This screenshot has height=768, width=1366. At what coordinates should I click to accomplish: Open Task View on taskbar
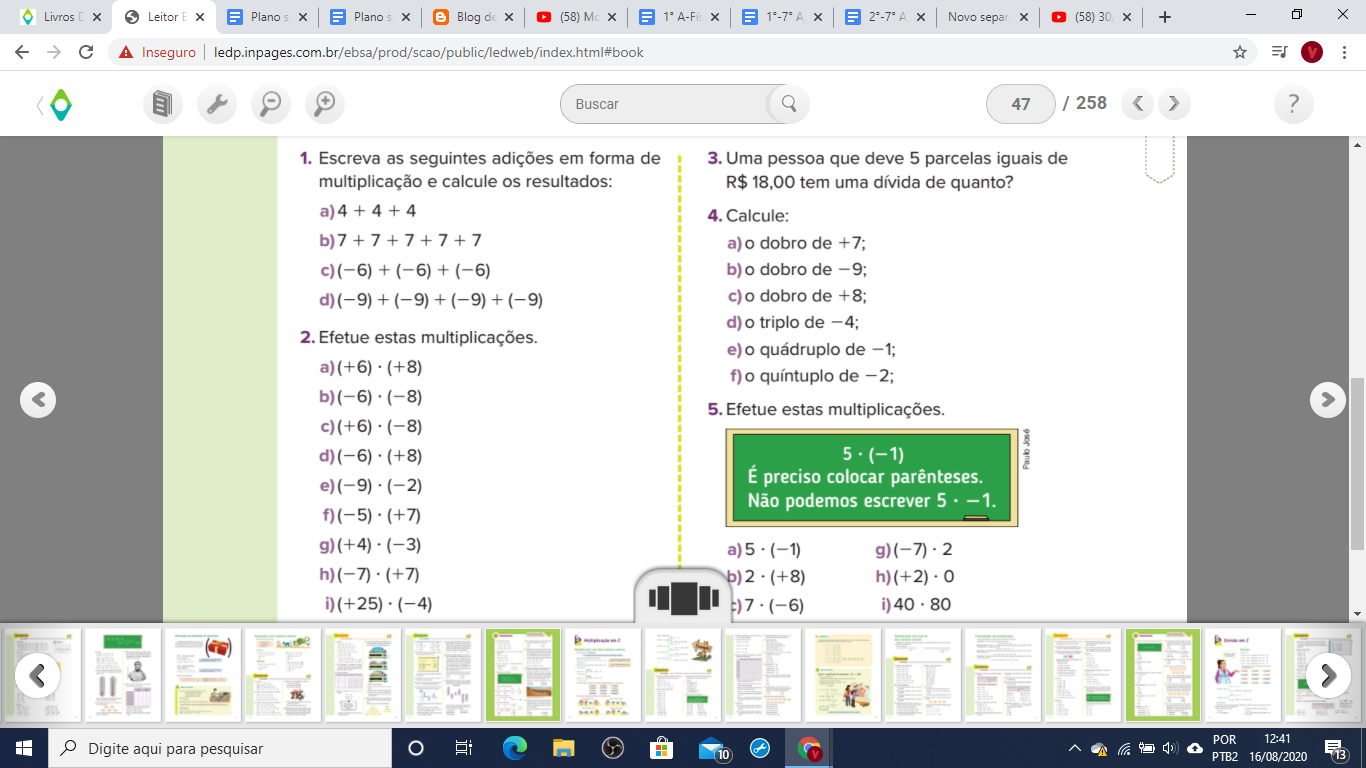[464, 748]
